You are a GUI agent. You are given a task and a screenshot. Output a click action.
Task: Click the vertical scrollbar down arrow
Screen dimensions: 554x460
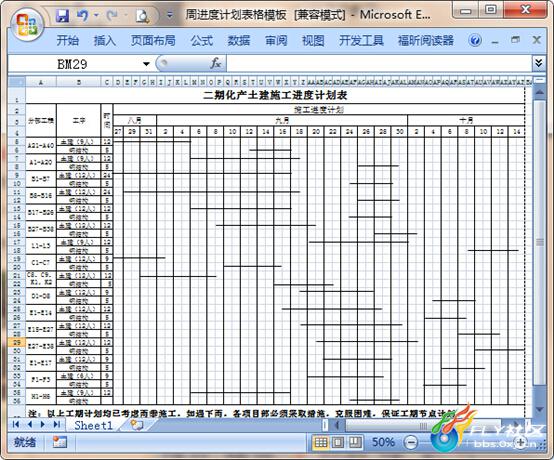[539, 409]
